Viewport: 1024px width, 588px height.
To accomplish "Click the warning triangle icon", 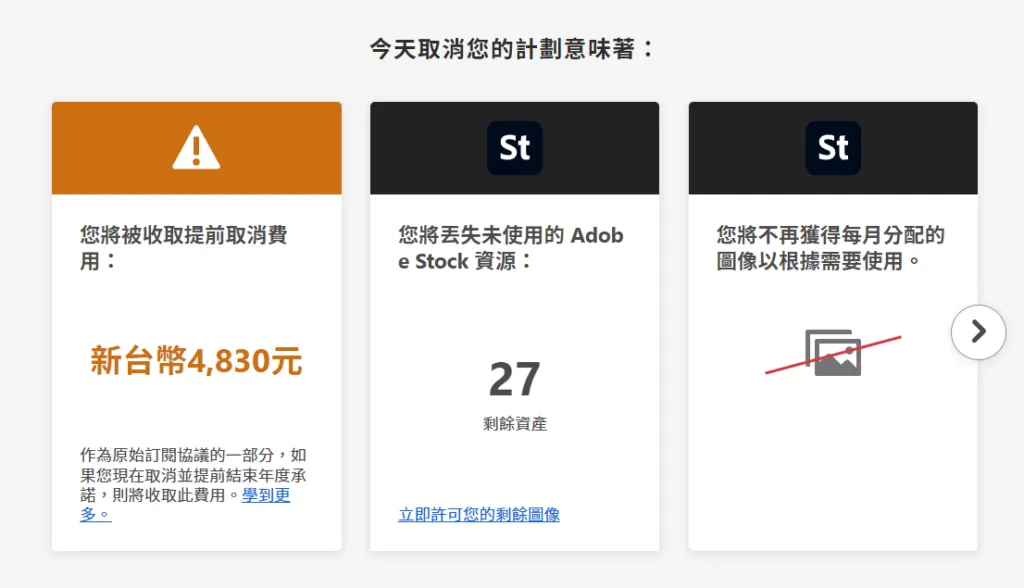I will (x=196, y=148).
